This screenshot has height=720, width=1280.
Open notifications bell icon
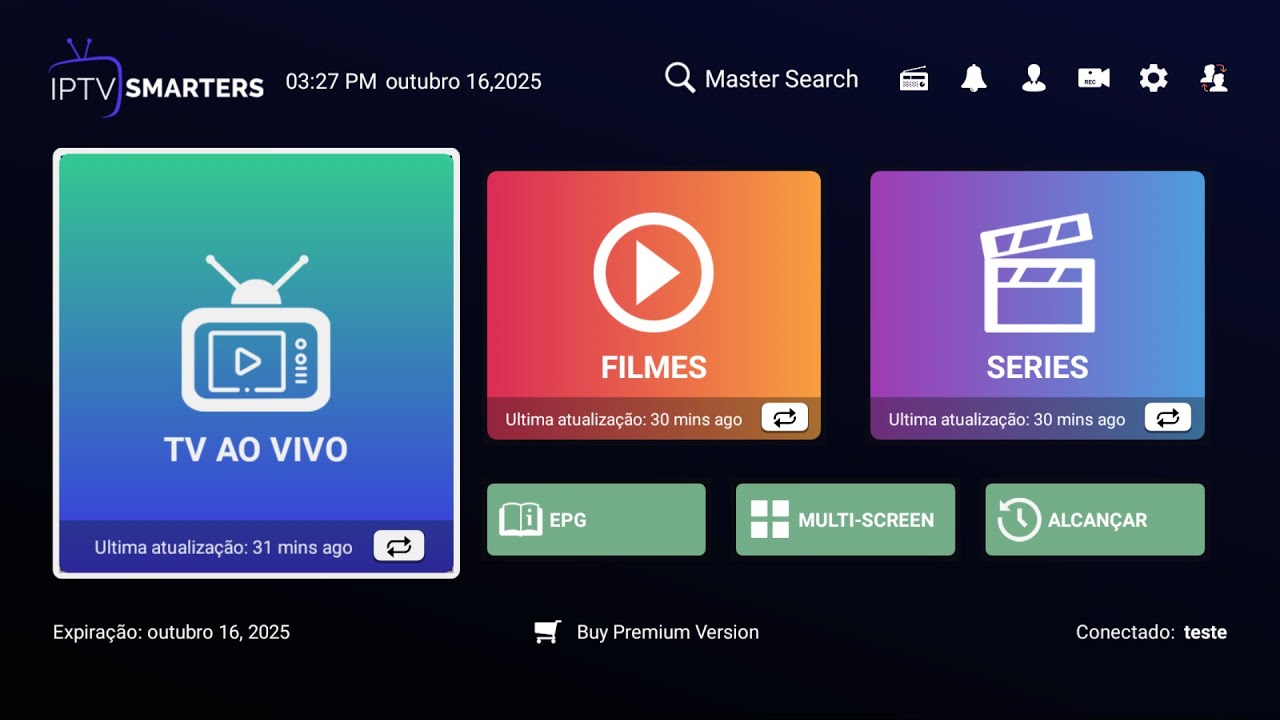pyautogui.click(x=974, y=78)
